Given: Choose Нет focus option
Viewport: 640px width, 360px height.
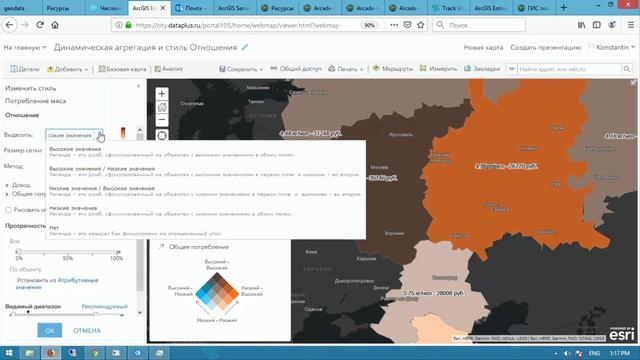Looking at the screenshot, I should [206, 230].
